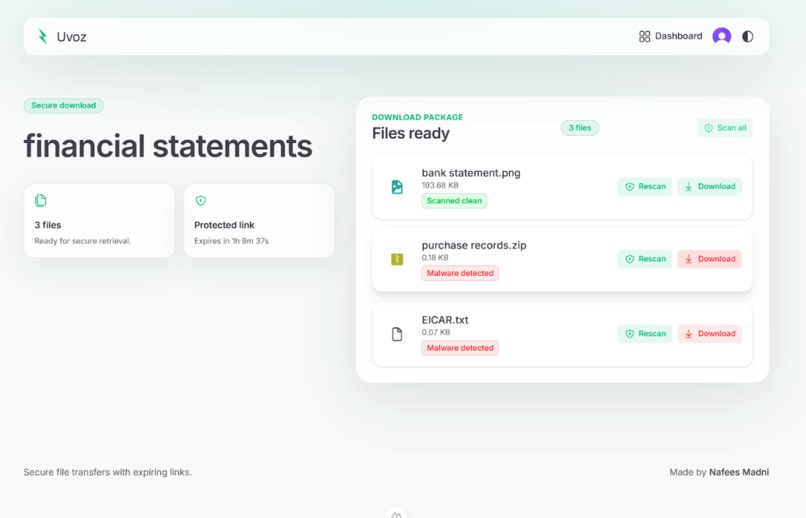Click the footer tagline about expiring links
The height and width of the screenshot is (518, 806).
pyautogui.click(x=107, y=472)
